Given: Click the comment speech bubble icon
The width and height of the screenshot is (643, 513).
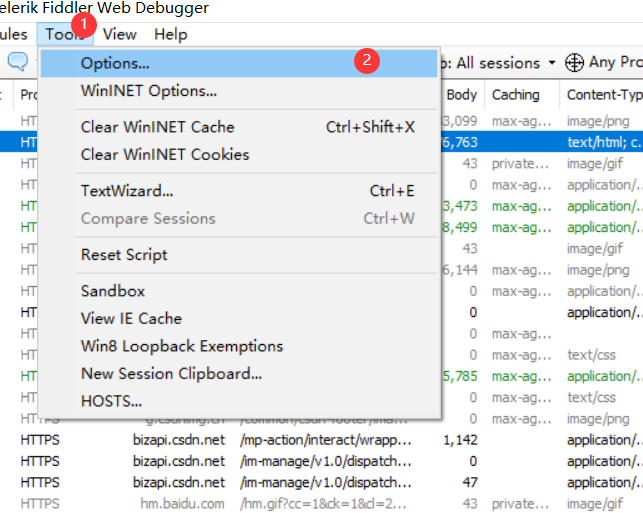Looking at the screenshot, I should (18, 62).
